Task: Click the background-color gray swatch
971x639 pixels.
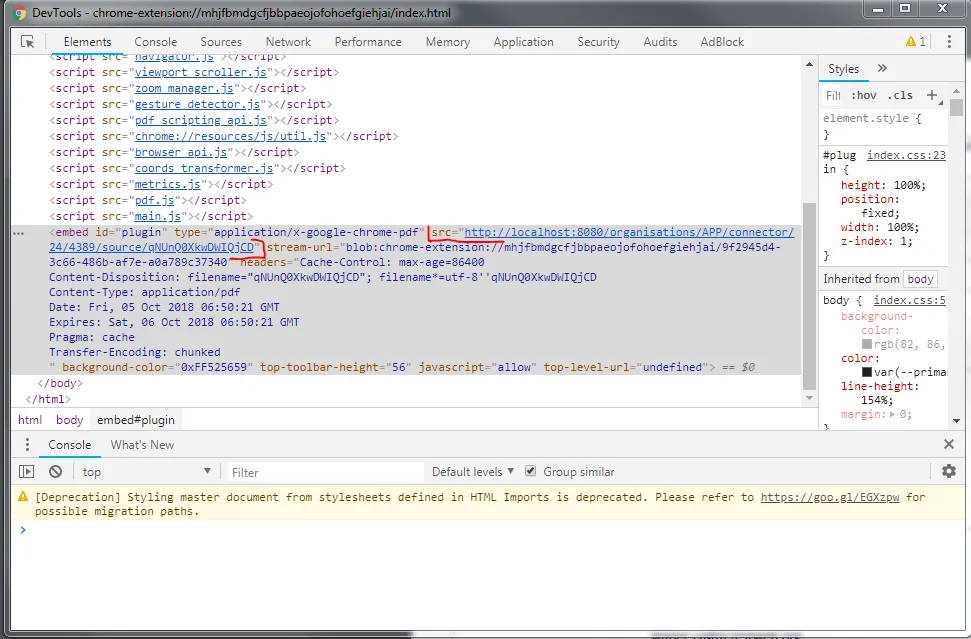Action: [x=867, y=344]
